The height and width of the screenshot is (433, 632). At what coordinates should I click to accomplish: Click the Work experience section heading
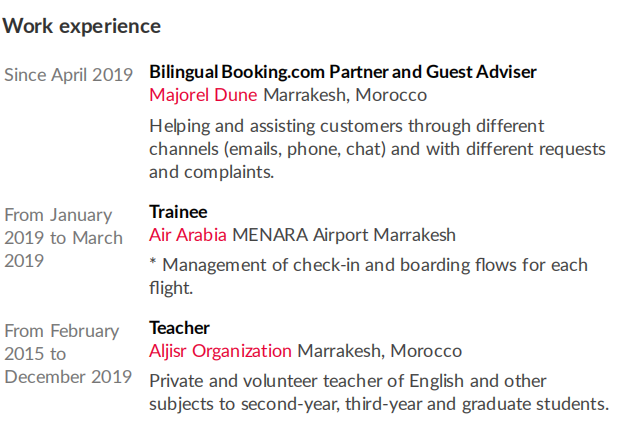point(82,26)
